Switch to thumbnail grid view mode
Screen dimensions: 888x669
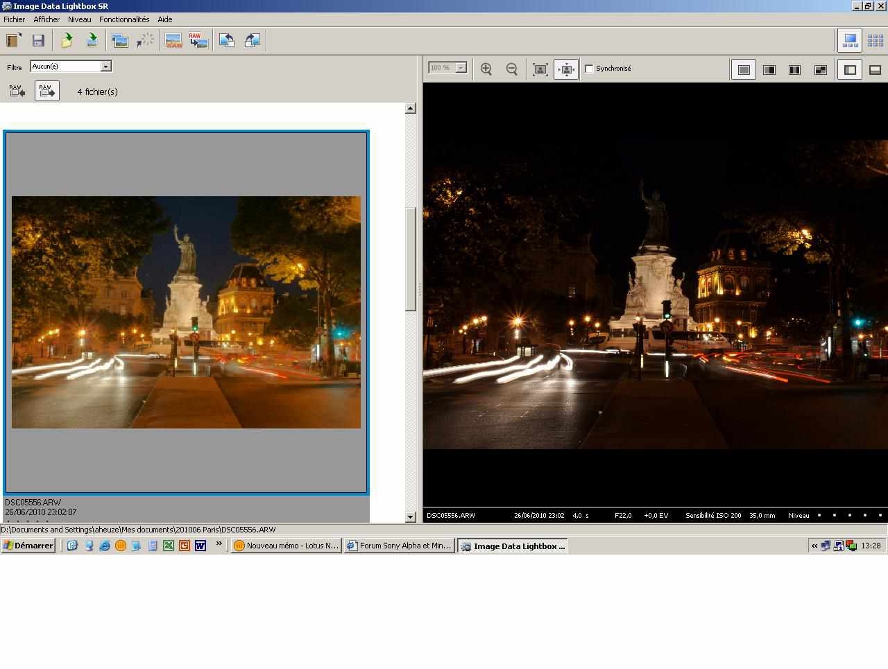pyautogui.click(x=875, y=40)
